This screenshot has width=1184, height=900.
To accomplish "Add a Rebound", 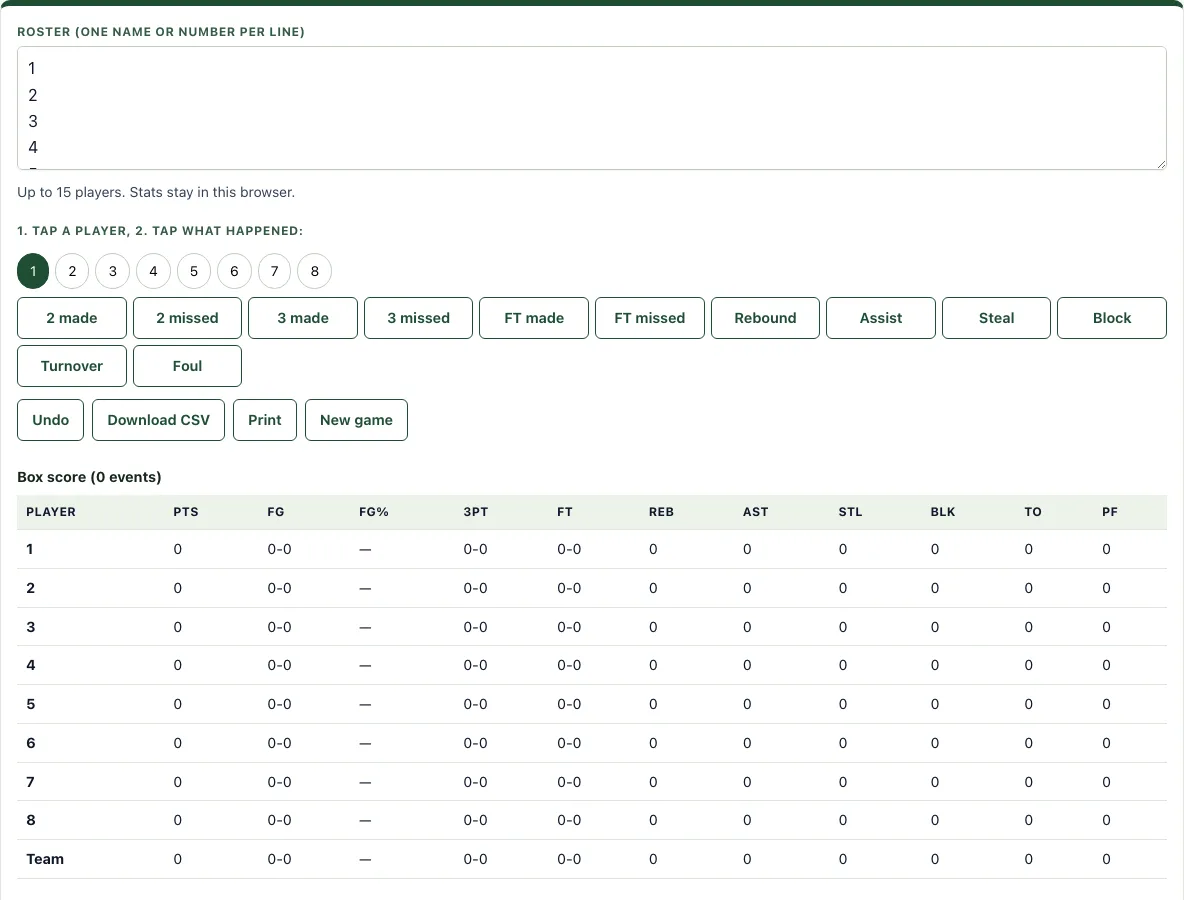I will (765, 318).
